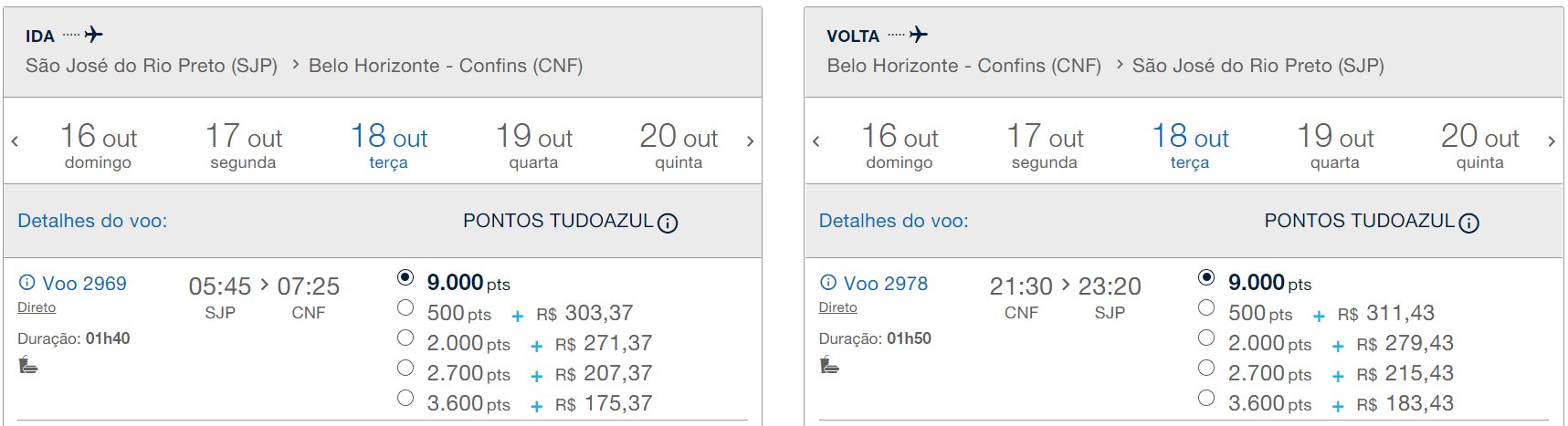Click the seat icon under flight 2978 duration
This screenshot has width=1568, height=426.
pyautogui.click(x=829, y=366)
